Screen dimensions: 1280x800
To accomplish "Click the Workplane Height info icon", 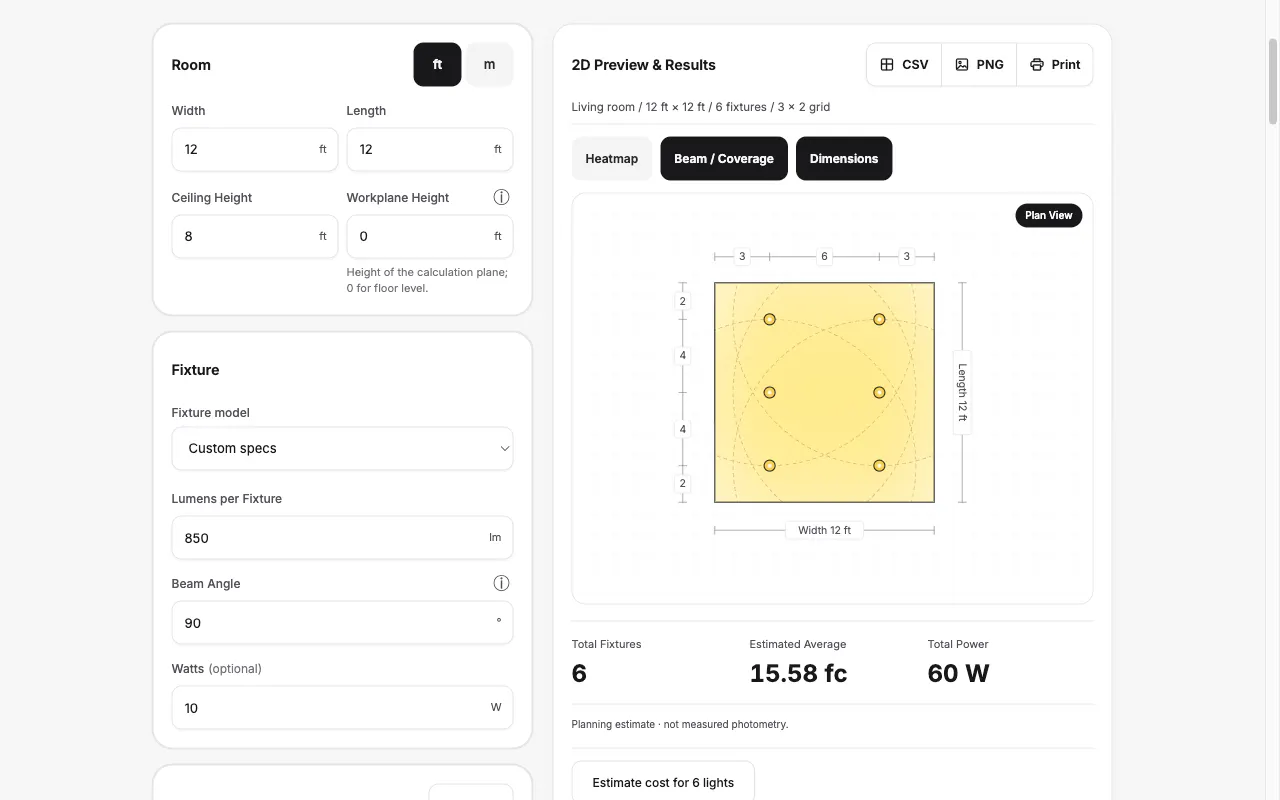I will 501,197.
